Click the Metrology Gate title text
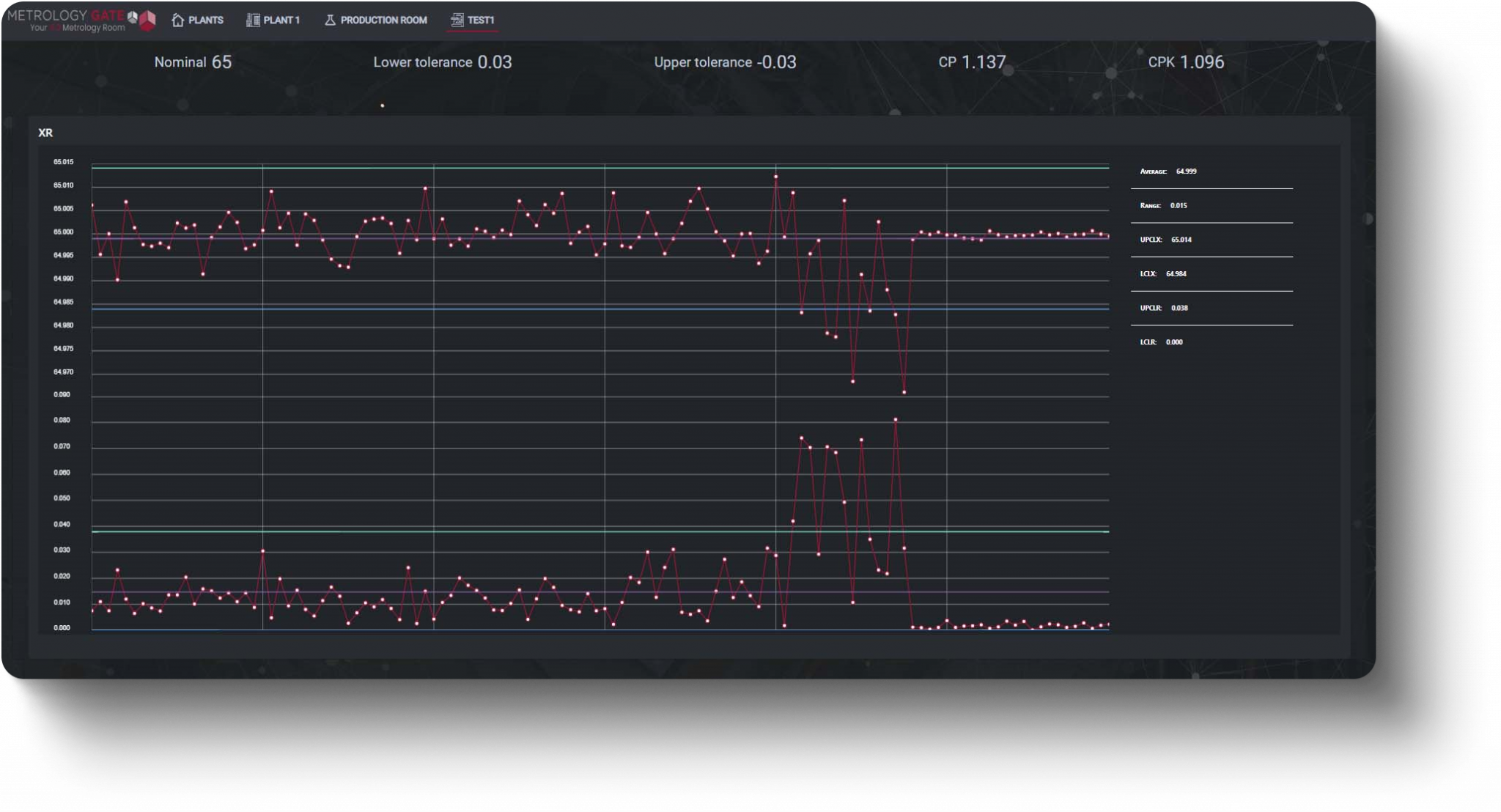The image size is (1501, 812). (x=66, y=15)
